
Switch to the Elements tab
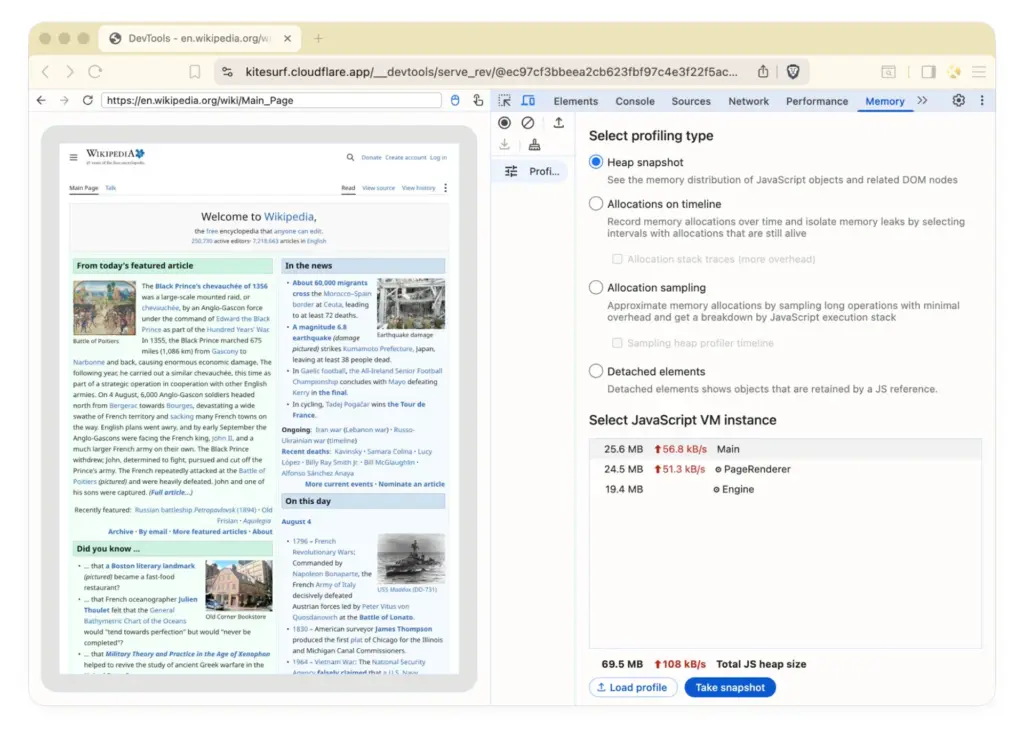(x=575, y=101)
